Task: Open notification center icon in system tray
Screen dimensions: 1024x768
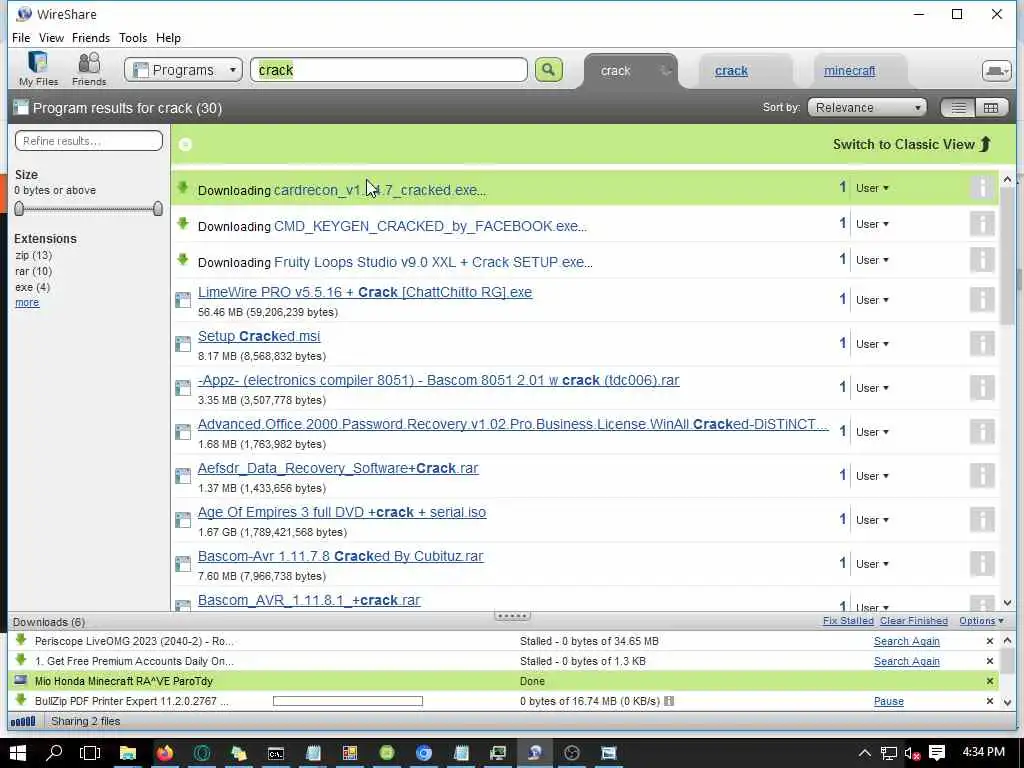Action: click(937, 753)
